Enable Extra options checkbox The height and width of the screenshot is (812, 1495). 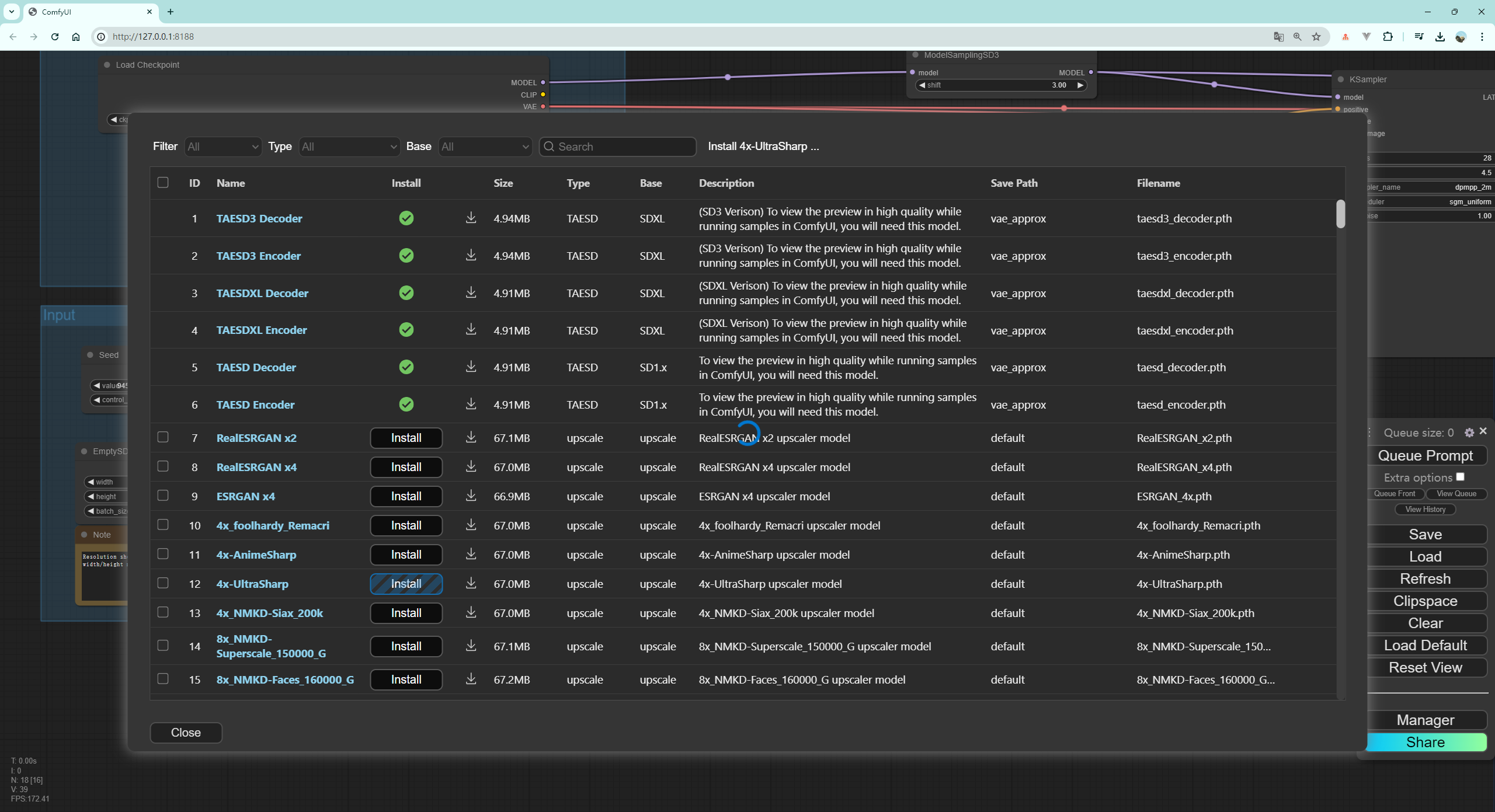pyautogui.click(x=1461, y=477)
